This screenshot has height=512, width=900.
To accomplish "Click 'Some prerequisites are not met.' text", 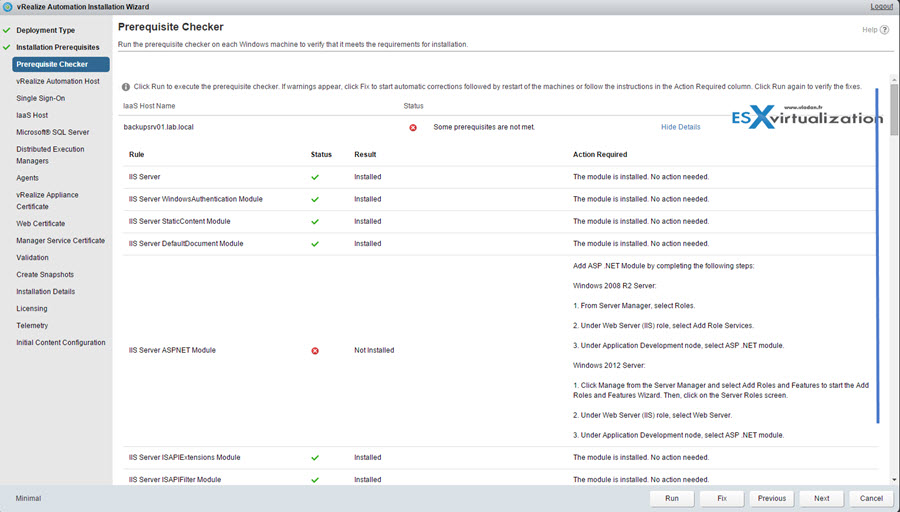I will pyautogui.click(x=484, y=127).
